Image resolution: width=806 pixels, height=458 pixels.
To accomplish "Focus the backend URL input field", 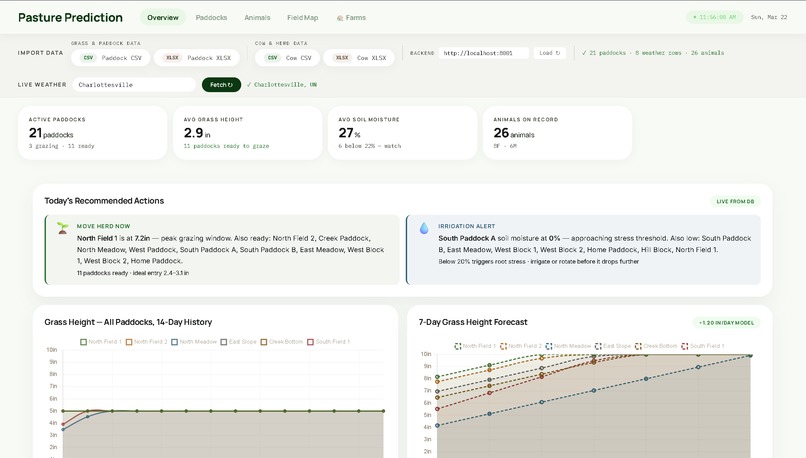I will point(484,53).
